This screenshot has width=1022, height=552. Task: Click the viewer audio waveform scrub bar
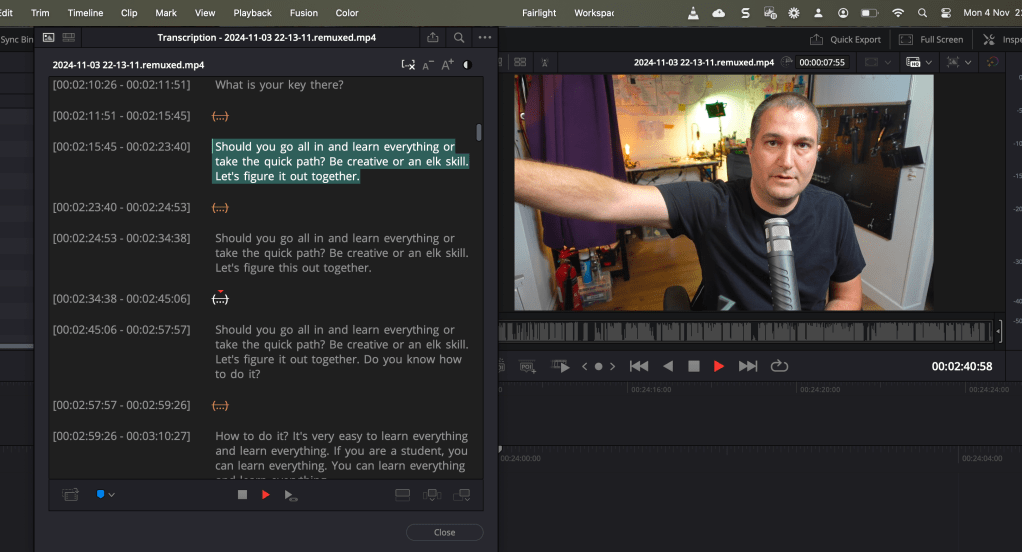point(746,331)
